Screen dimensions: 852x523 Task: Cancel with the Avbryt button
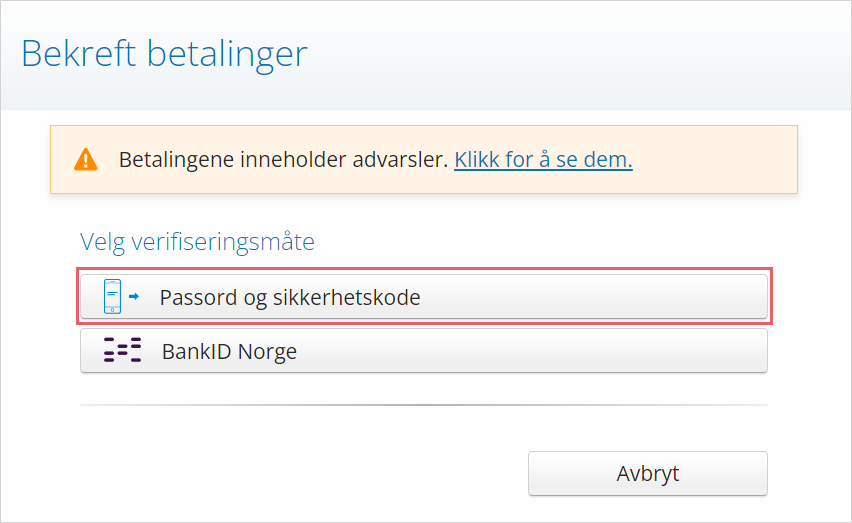[648, 474]
